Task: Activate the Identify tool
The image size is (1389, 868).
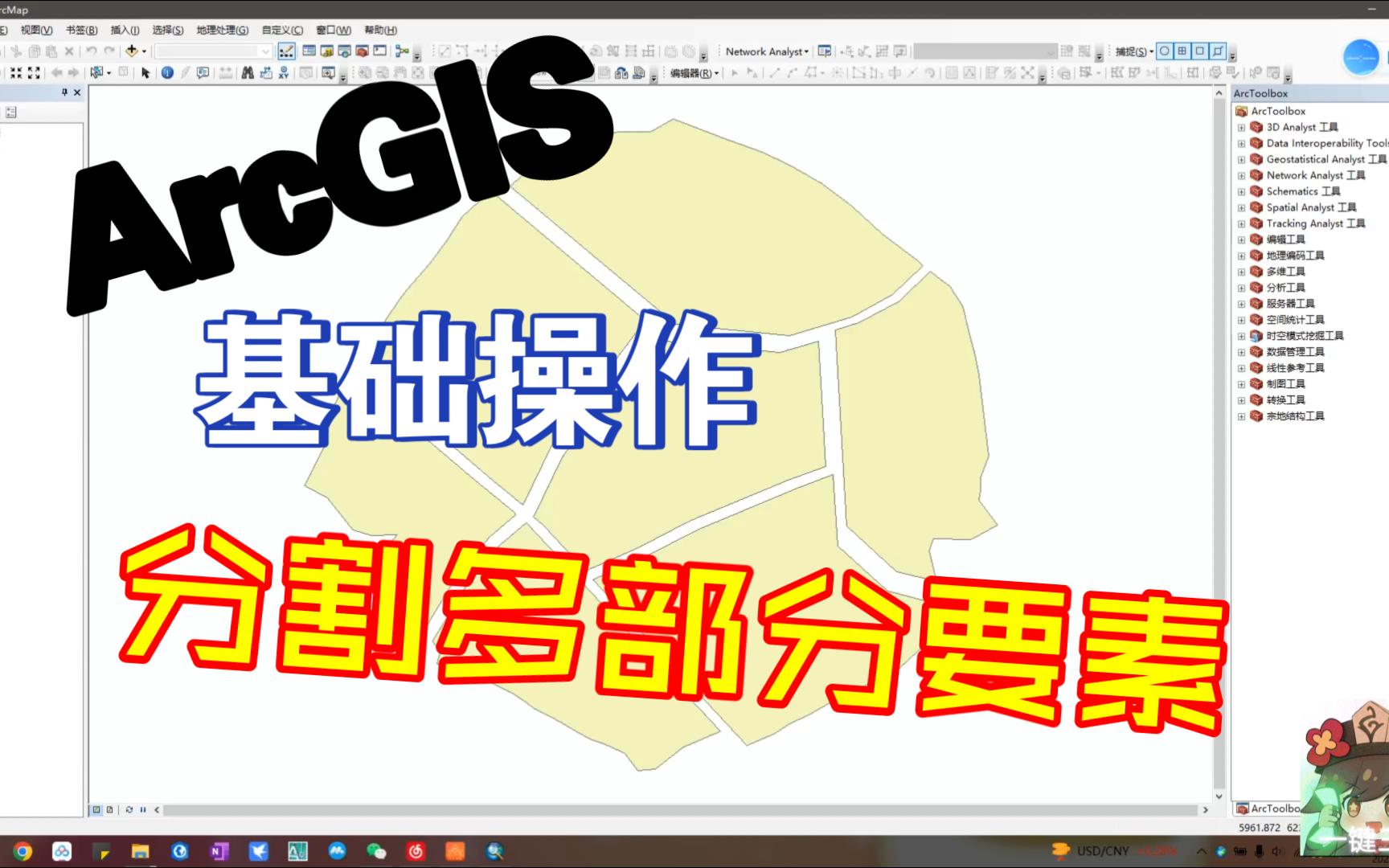Action: [167, 72]
